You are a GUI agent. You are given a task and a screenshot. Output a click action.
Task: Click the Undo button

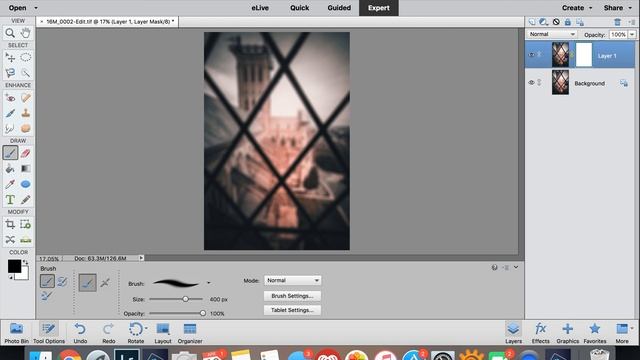coord(80,333)
